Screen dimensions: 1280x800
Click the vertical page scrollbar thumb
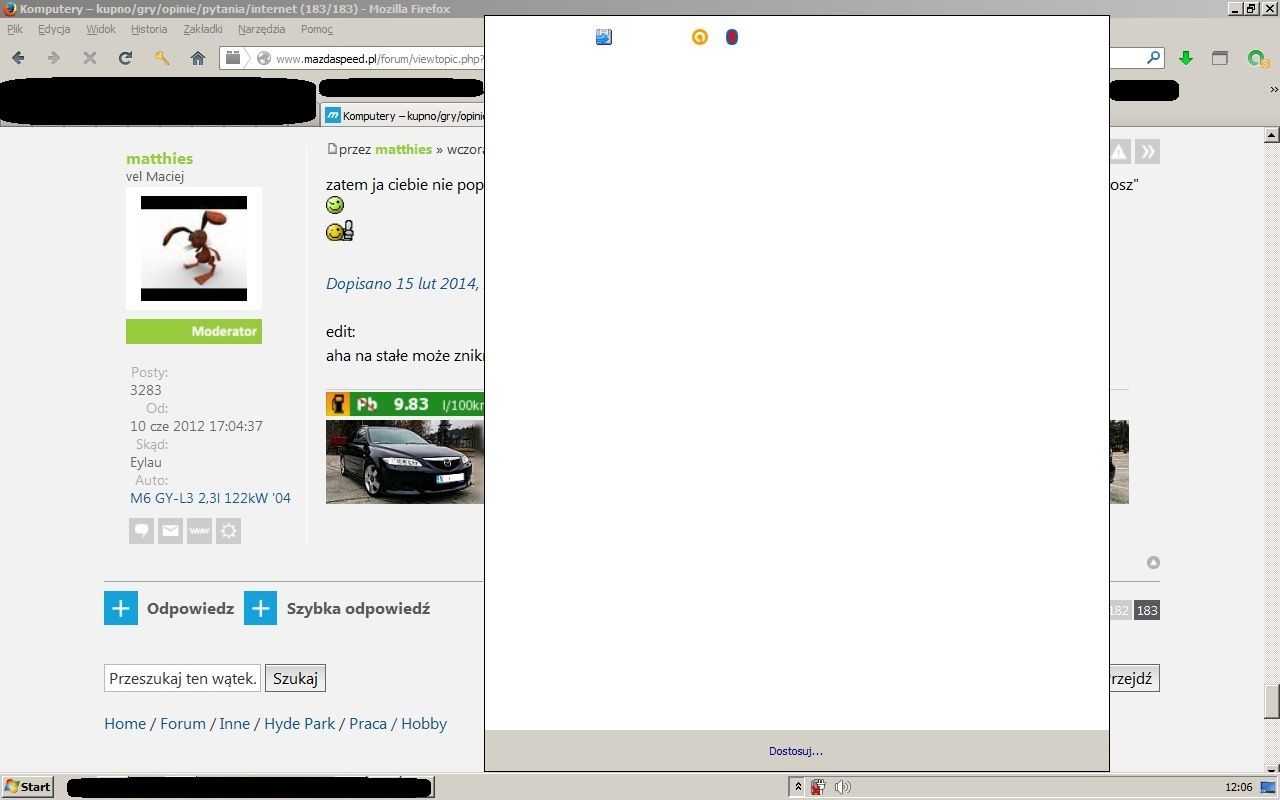(1272, 701)
